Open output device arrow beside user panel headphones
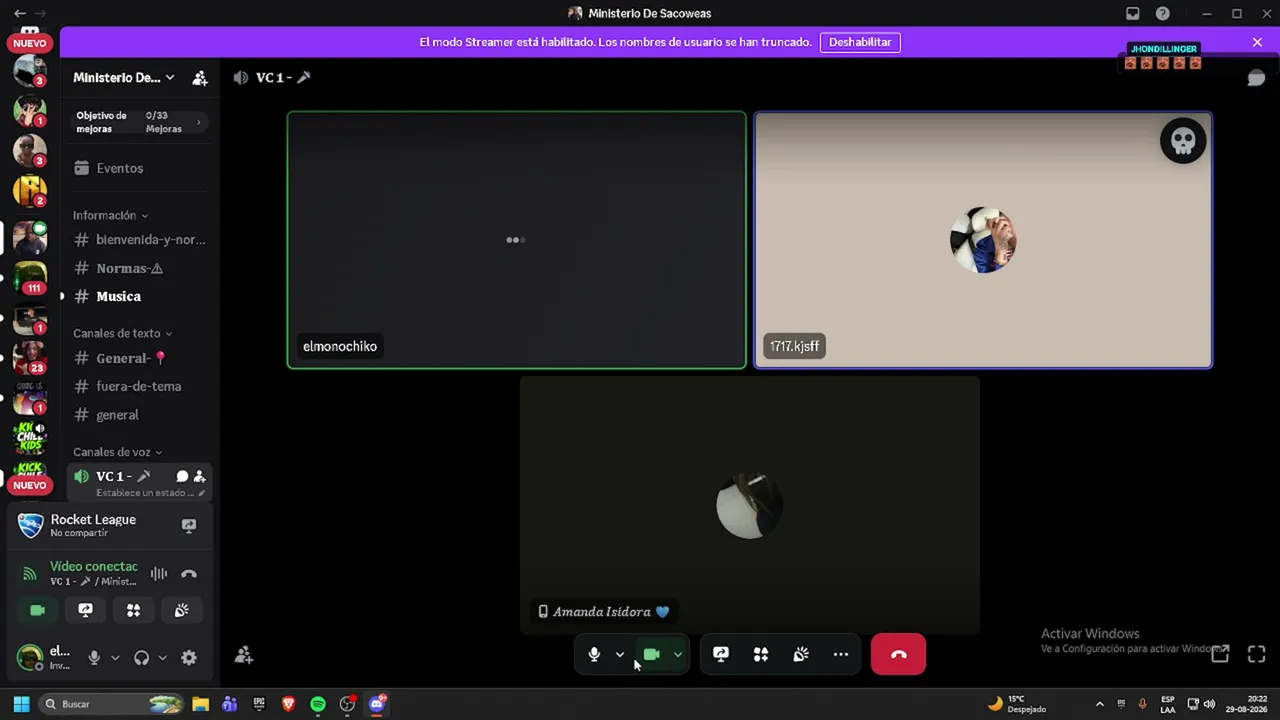This screenshot has width=1280, height=720. tap(162, 657)
